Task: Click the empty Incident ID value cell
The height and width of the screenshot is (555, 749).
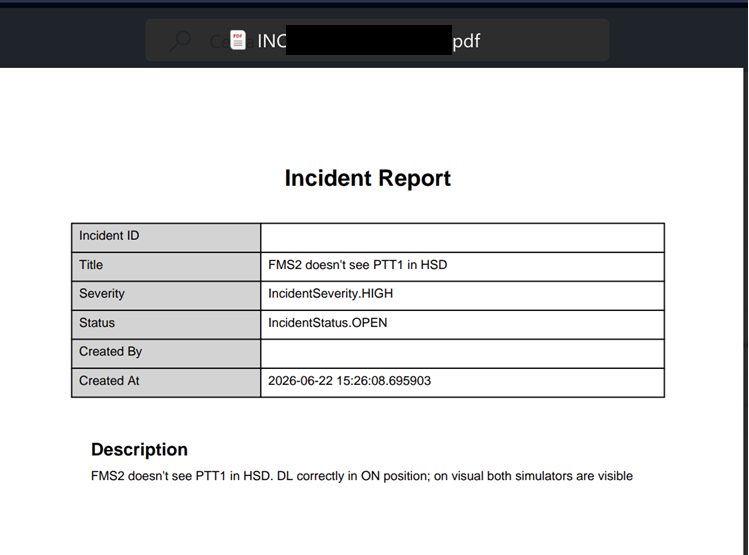Action: [462, 237]
